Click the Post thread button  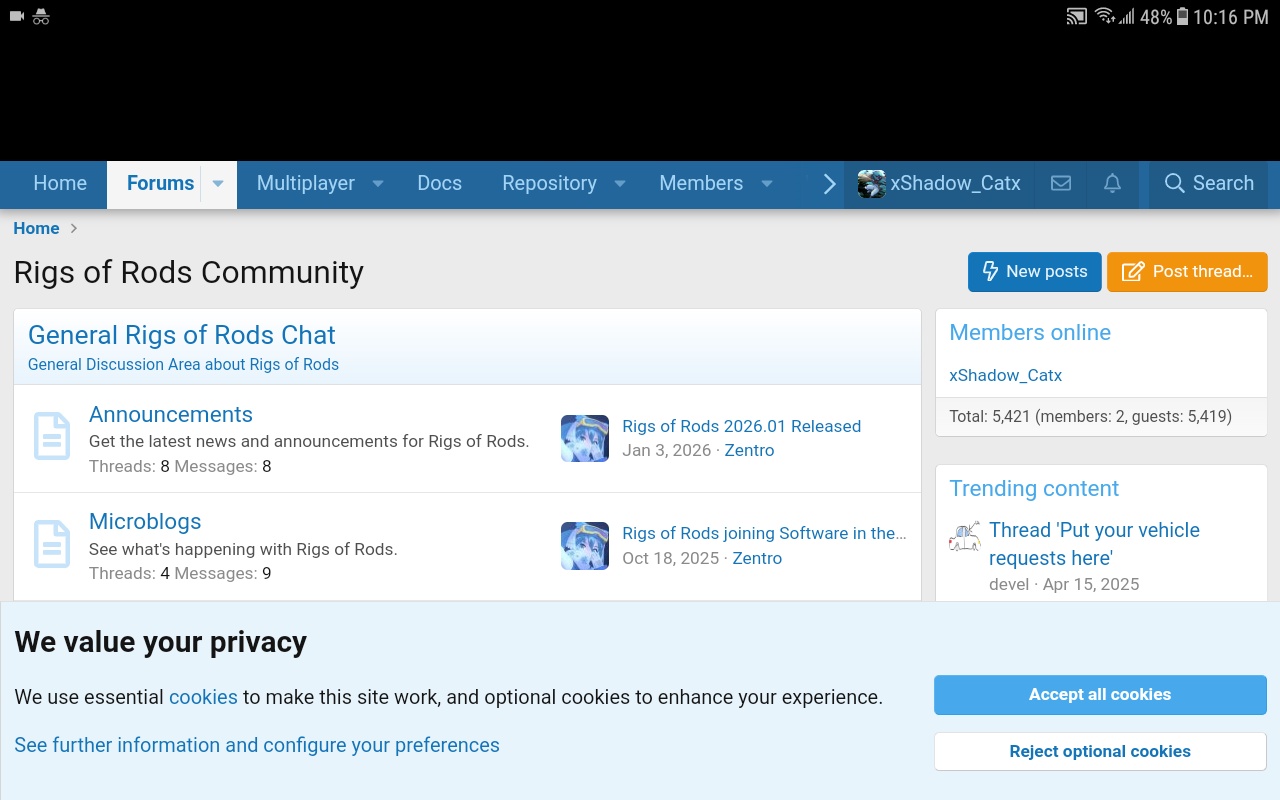(x=1187, y=271)
